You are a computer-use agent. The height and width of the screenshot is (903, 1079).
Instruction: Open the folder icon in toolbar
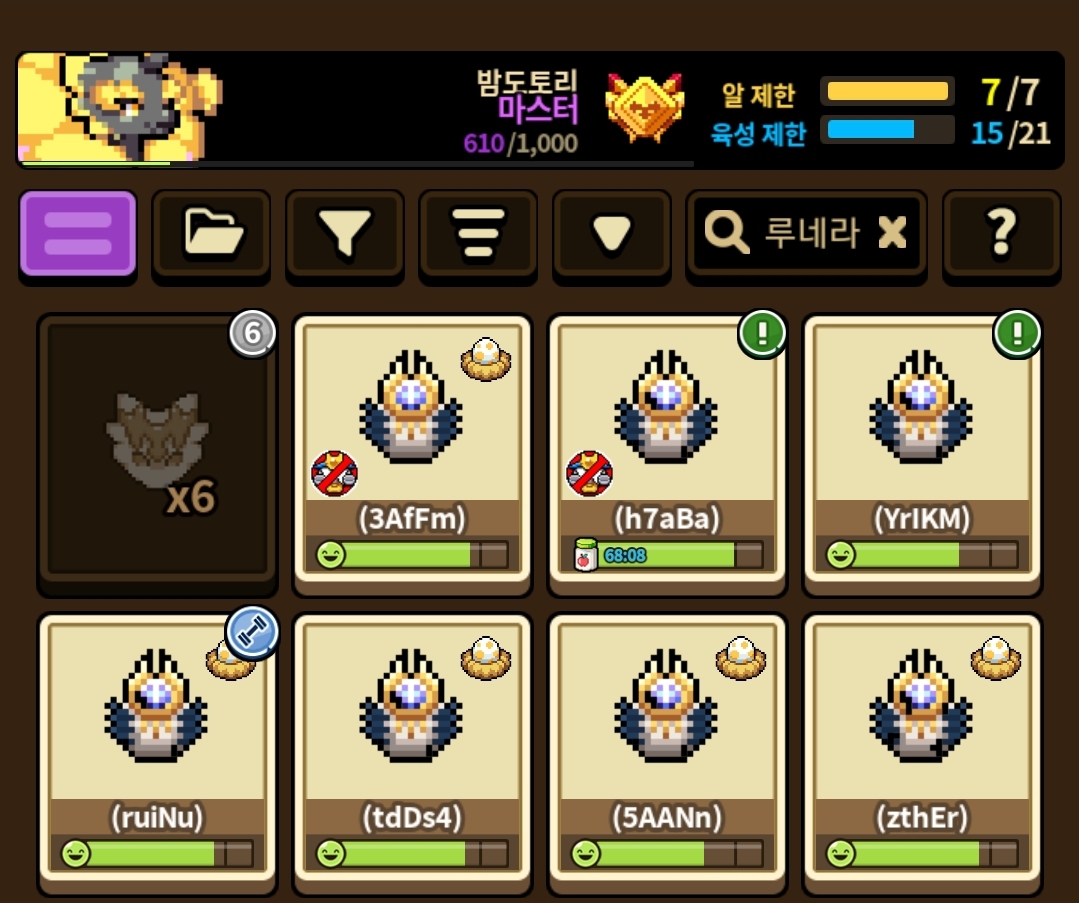211,233
